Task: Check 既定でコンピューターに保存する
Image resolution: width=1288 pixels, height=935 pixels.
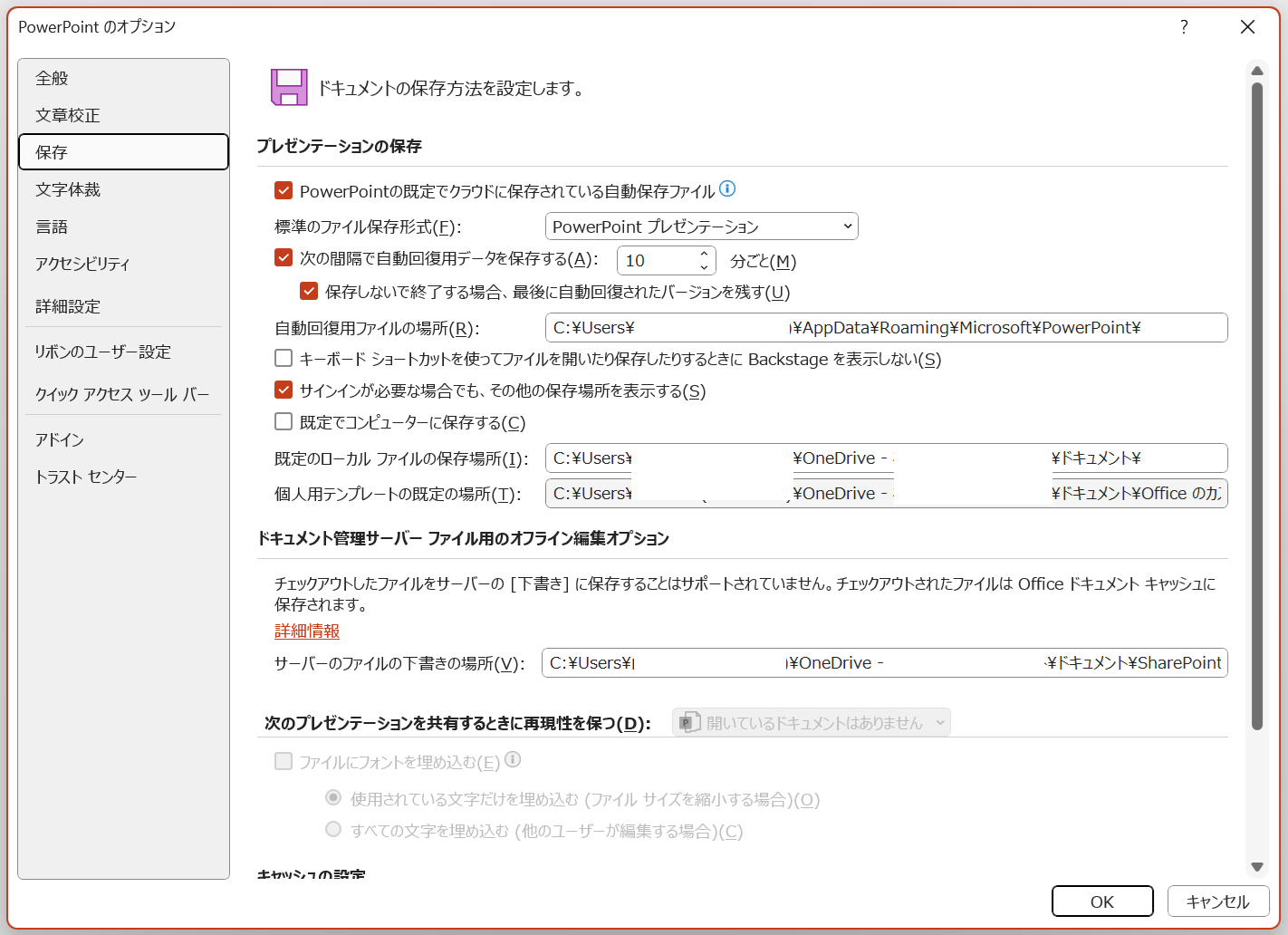Action: (284, 421)
